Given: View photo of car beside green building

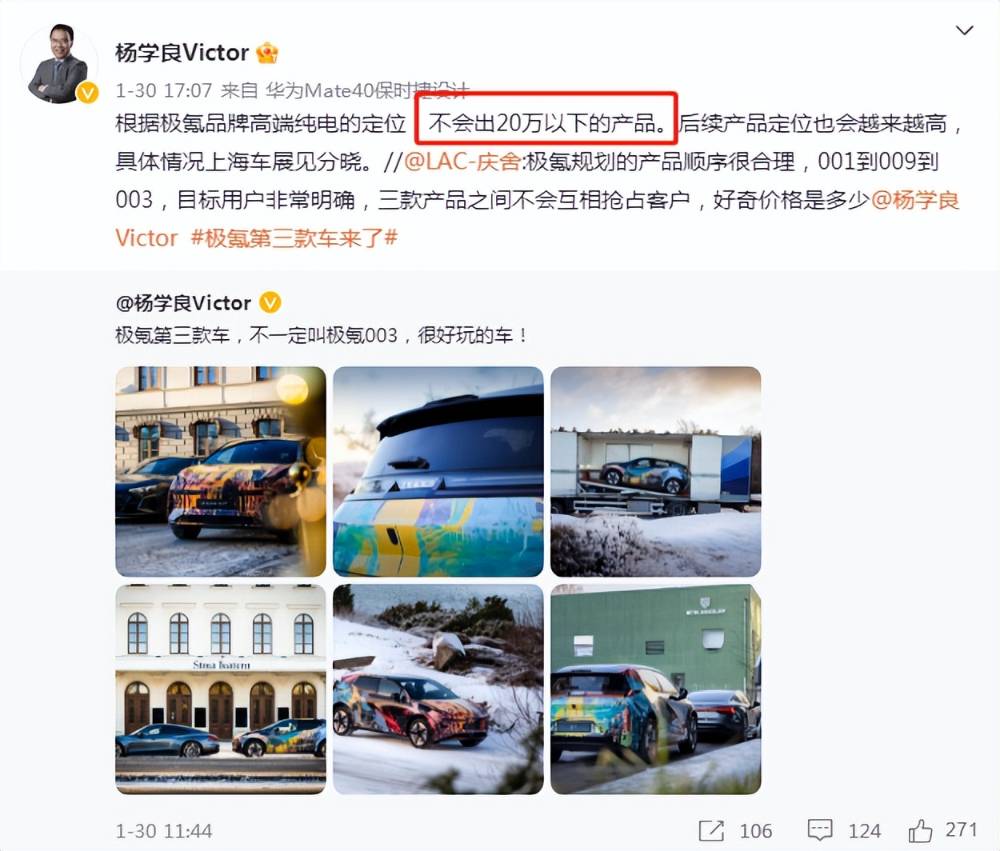Looking at the screenshot, I should click(656, 689).
